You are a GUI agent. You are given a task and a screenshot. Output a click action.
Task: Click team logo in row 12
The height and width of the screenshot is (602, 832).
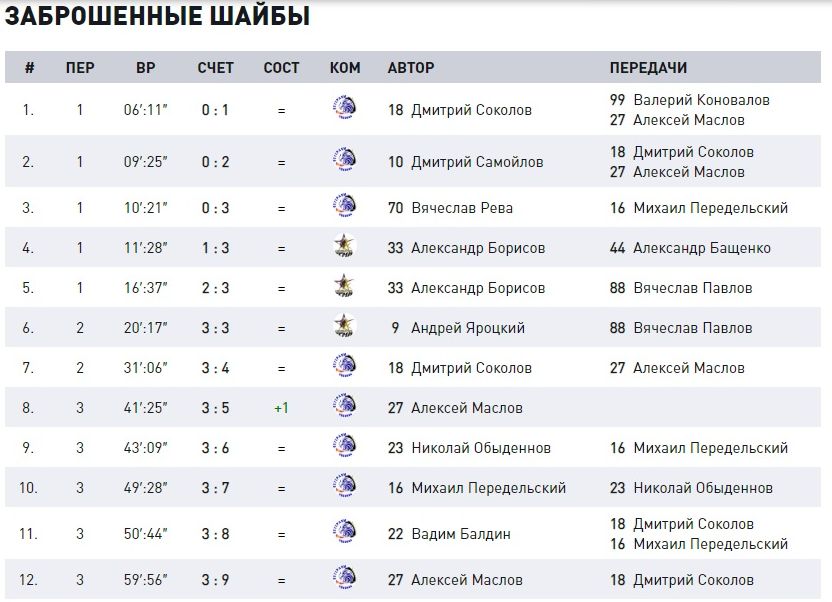[x=344, y=578]
